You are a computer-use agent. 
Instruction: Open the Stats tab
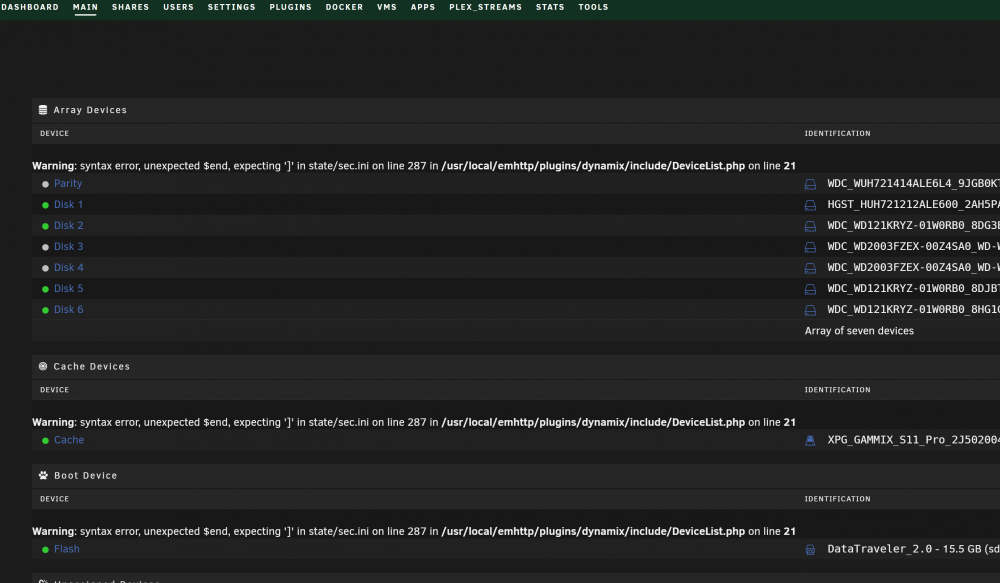(x=550, y=7)
